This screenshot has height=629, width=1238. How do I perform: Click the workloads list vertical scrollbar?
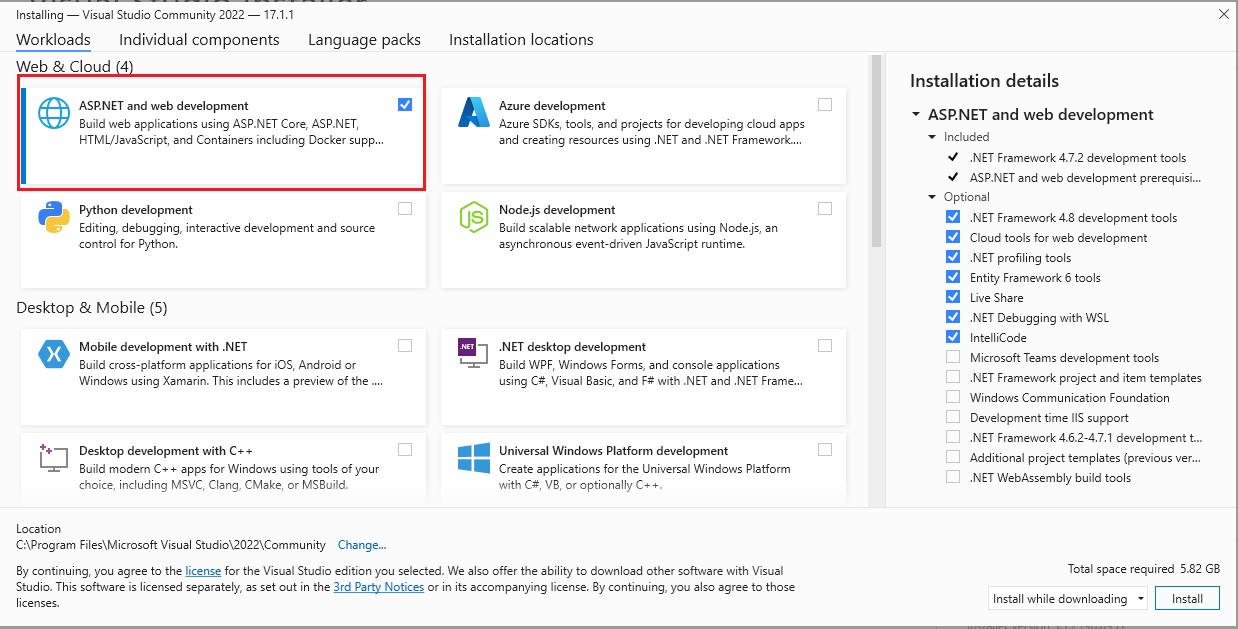coord(877,150)
